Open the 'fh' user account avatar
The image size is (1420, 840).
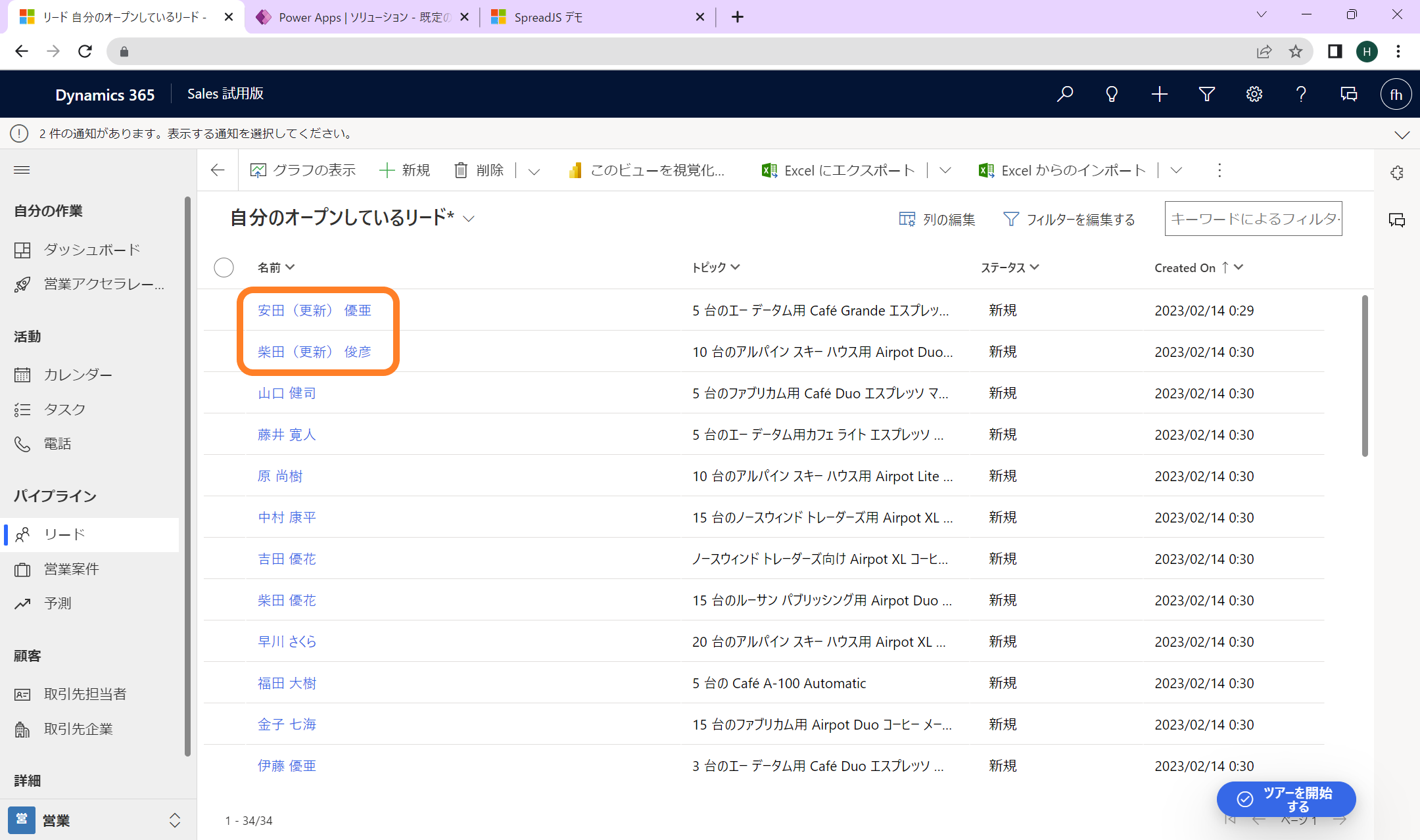[1396, 94]
